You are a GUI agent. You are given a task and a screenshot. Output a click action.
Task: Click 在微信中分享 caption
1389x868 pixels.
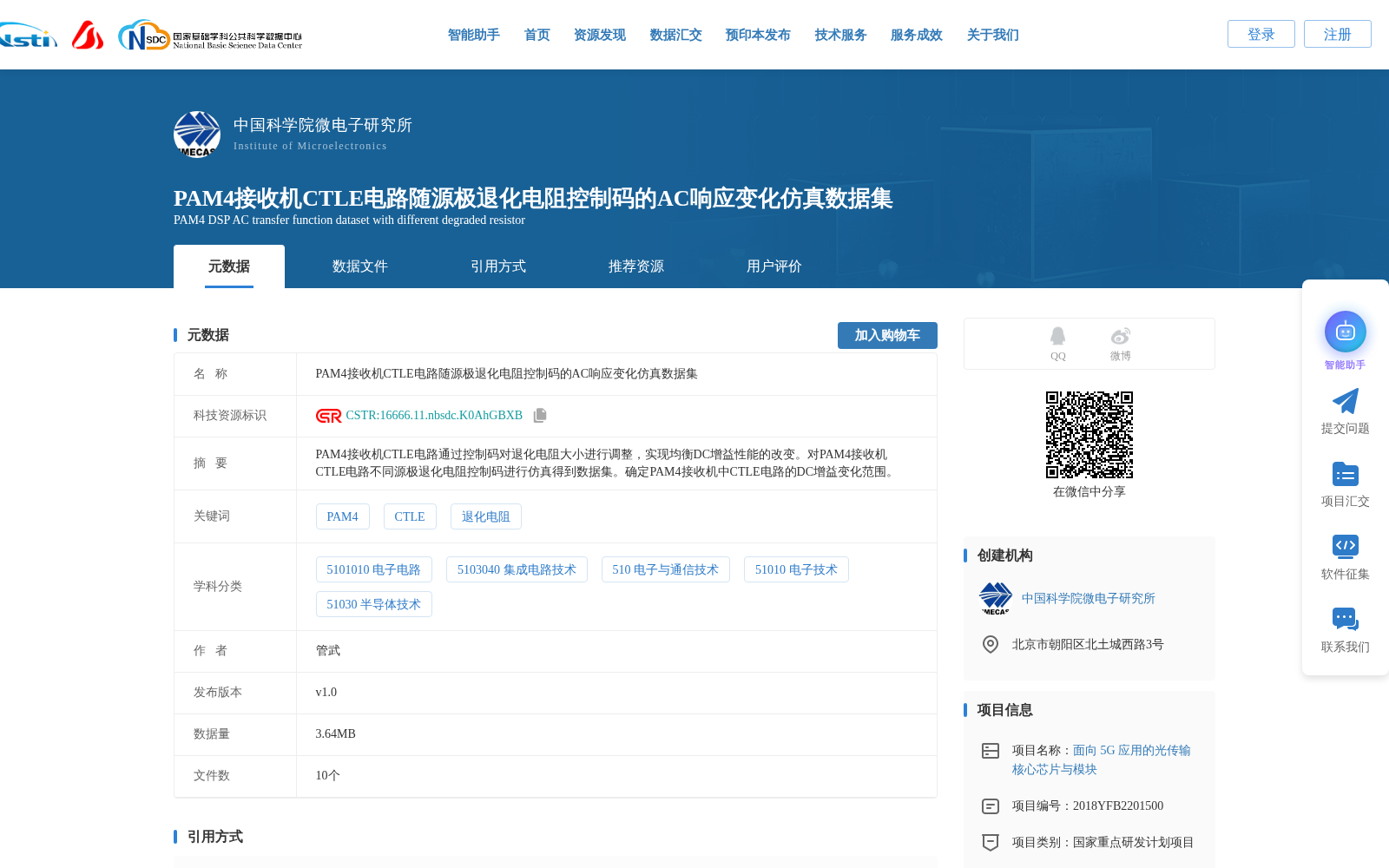click(x=1089, y=491)
